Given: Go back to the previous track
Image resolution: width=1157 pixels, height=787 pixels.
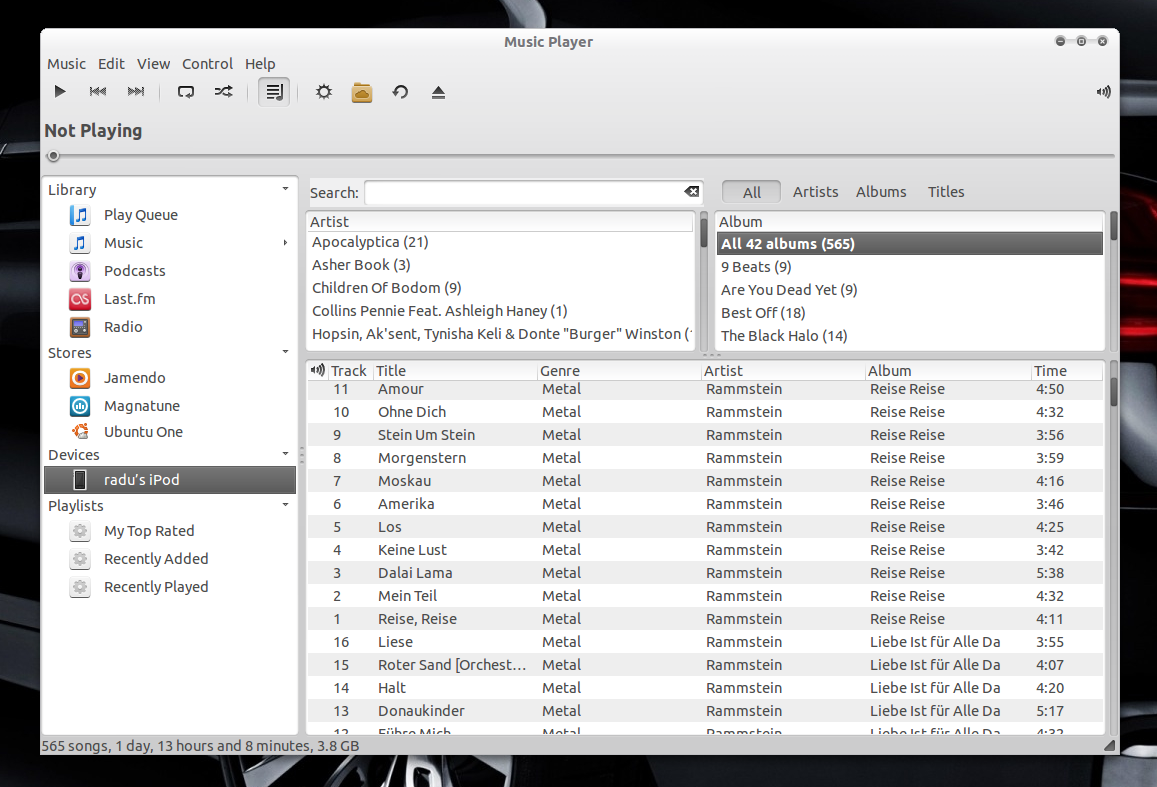Looking at the screenshot, I should click(x=98, y=92).
